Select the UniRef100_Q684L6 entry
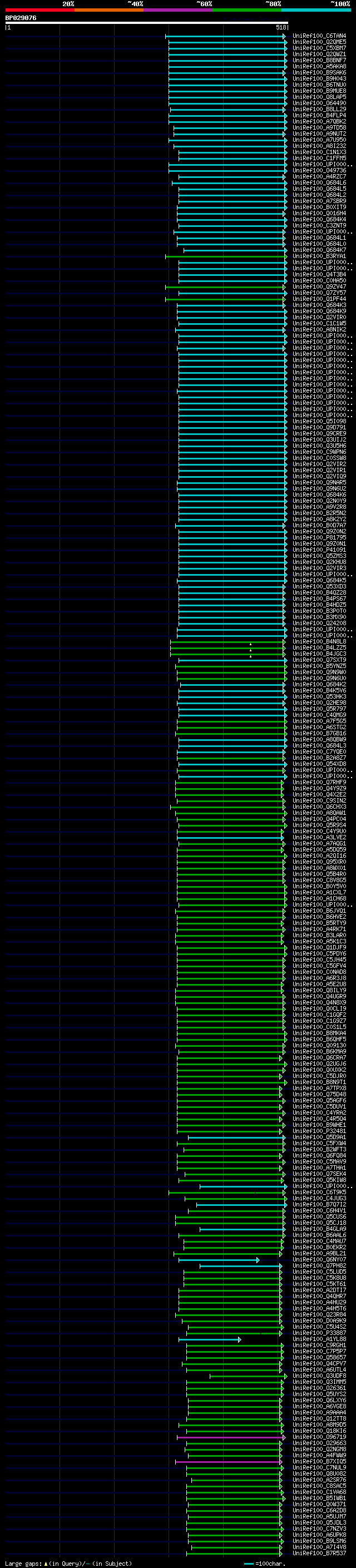Screen dimensions: 356x1568 pos(319,183)
